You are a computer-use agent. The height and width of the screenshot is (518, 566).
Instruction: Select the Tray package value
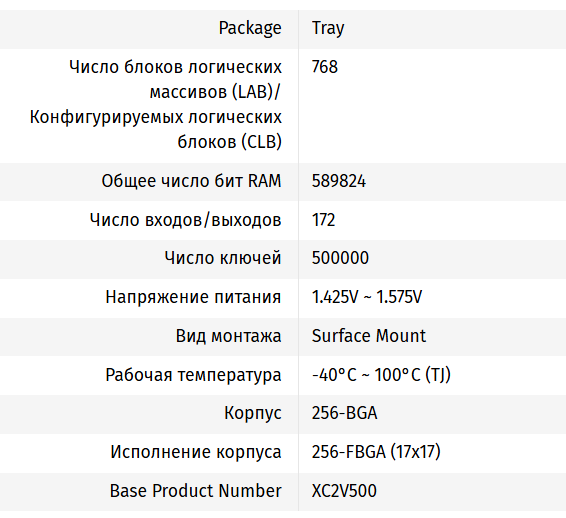328,29
